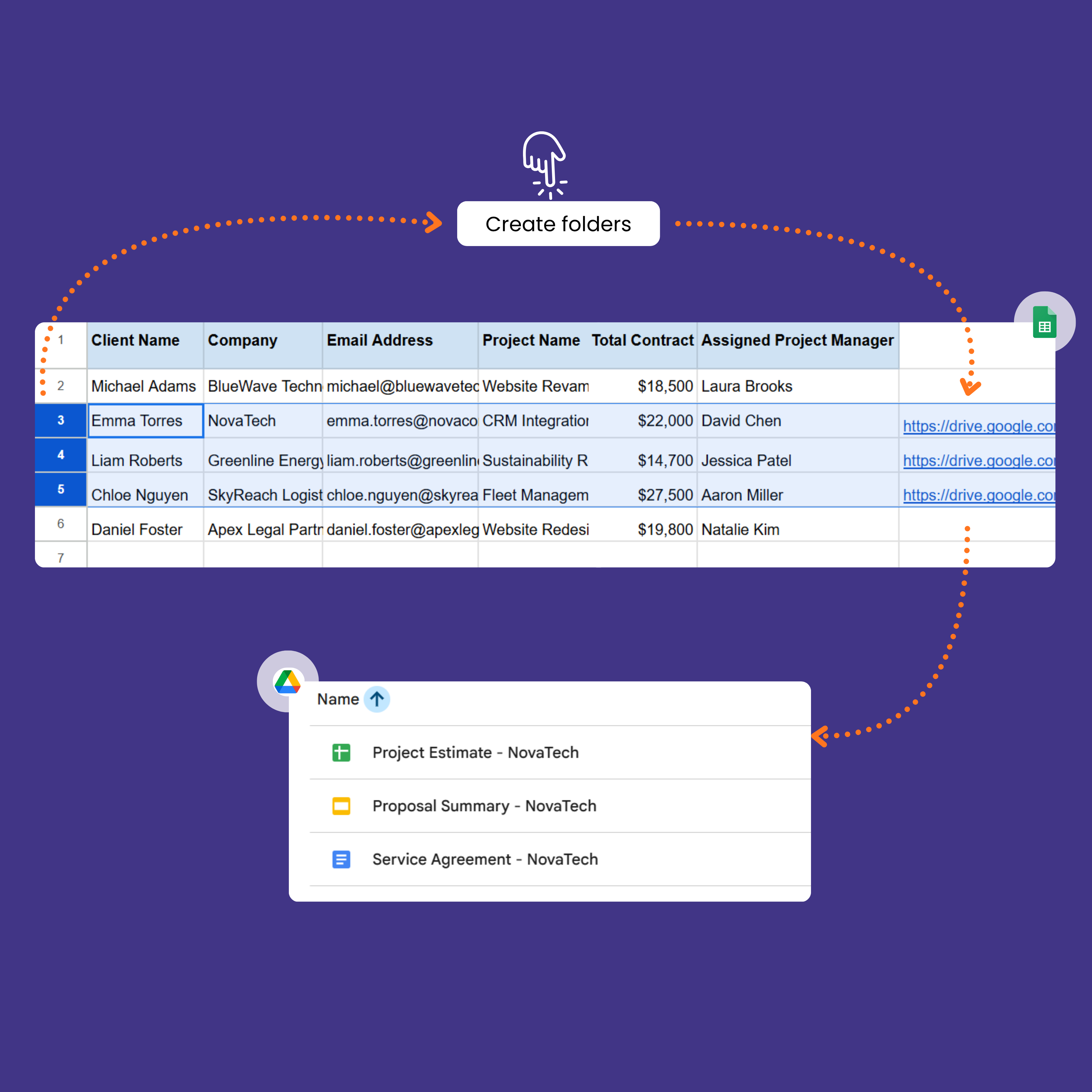Select row 3 header

[61, 420]
